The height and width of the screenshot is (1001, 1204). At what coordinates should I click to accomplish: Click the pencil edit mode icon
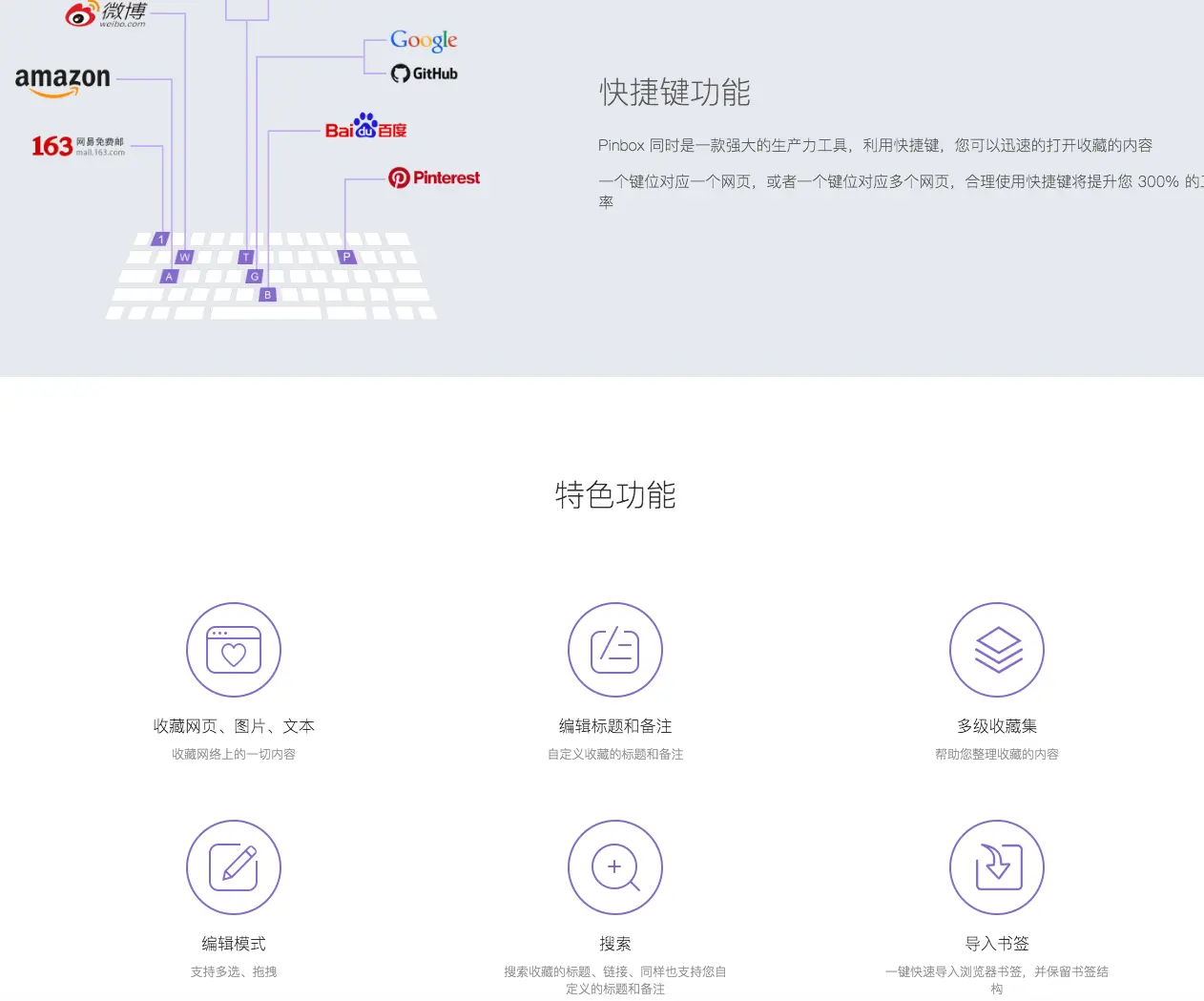[x=234, y=867]
